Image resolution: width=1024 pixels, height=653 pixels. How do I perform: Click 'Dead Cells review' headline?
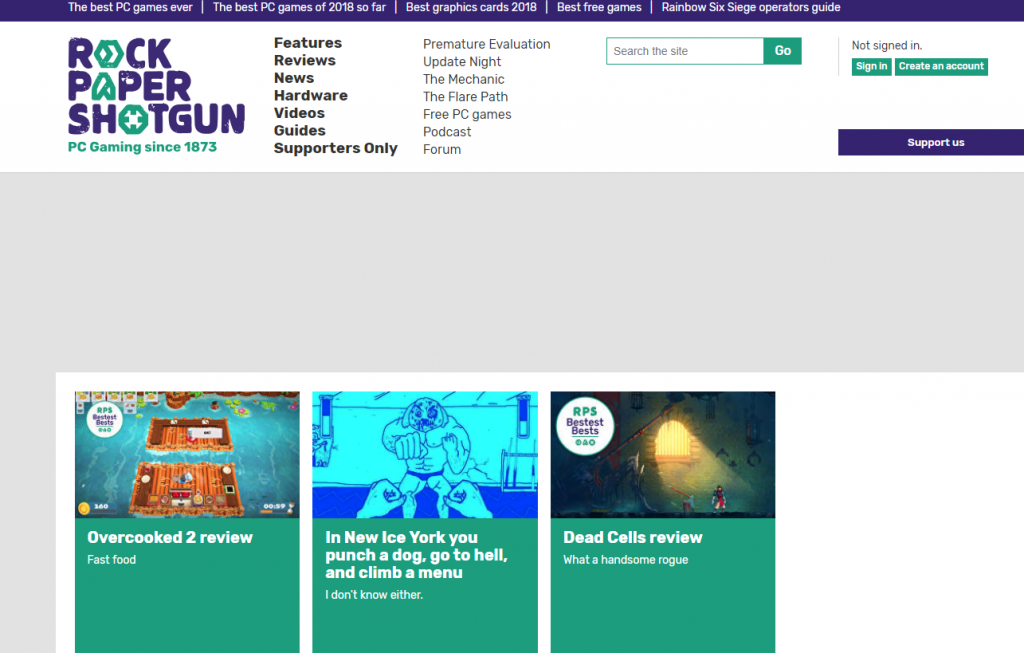click(x=633, y=537)
